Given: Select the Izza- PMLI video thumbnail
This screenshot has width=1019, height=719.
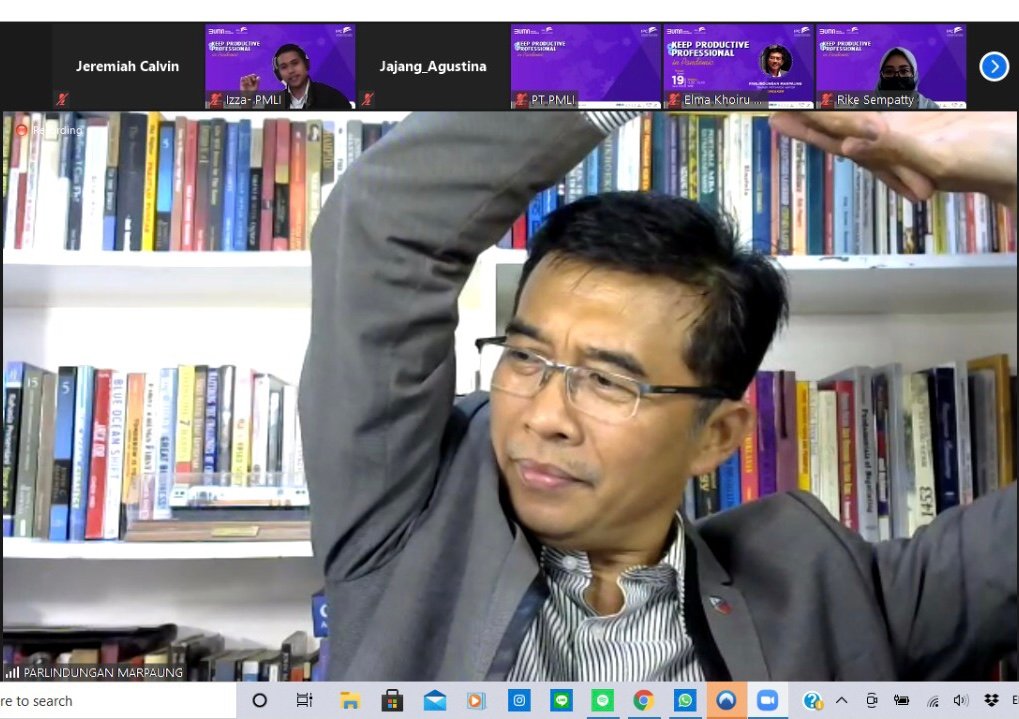Looking at the screenshot, I should (x=280, y=66).
